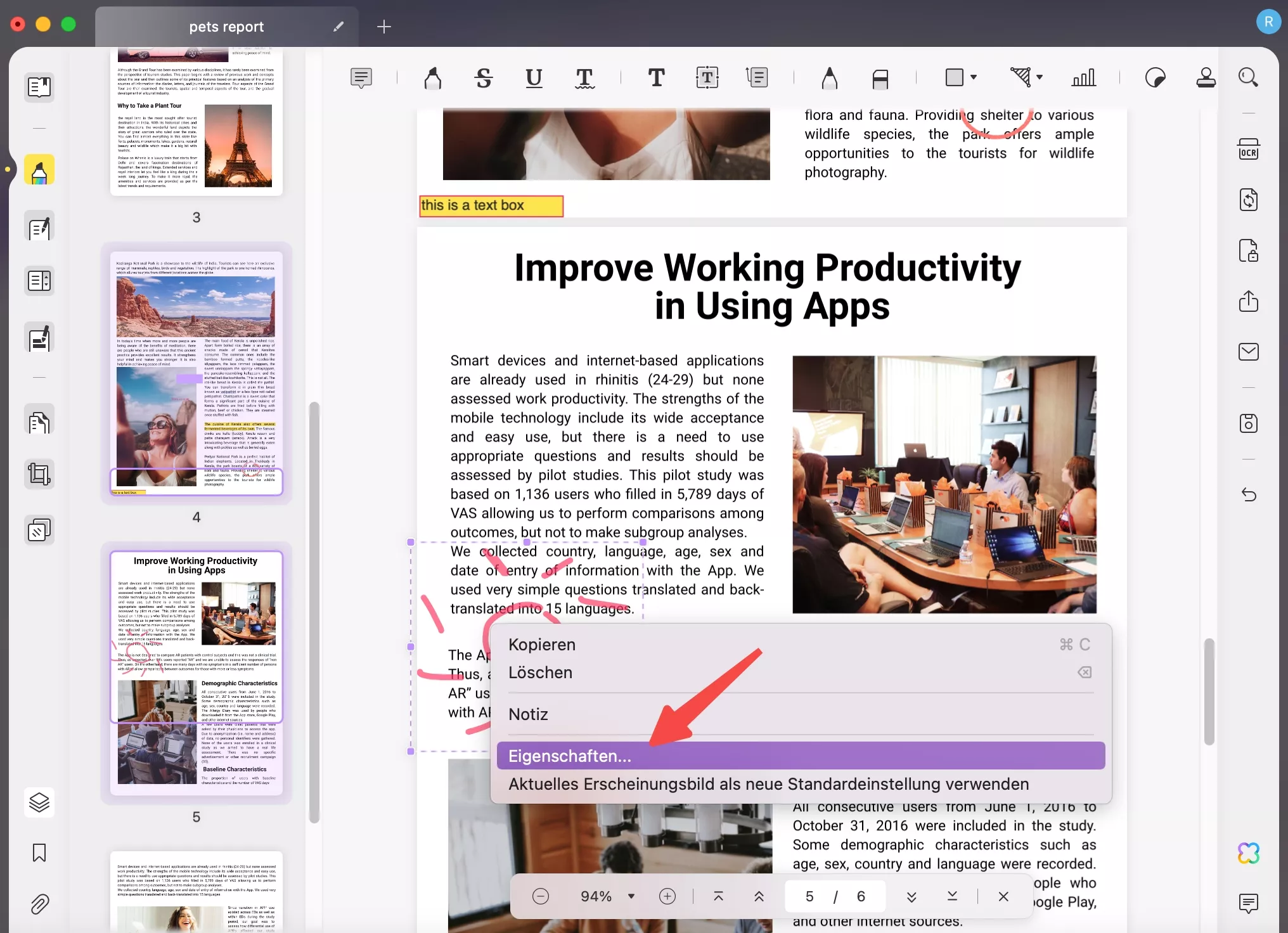Select Kopieren from context menu
1288x933 pixels.
click(x=540, y=644)
